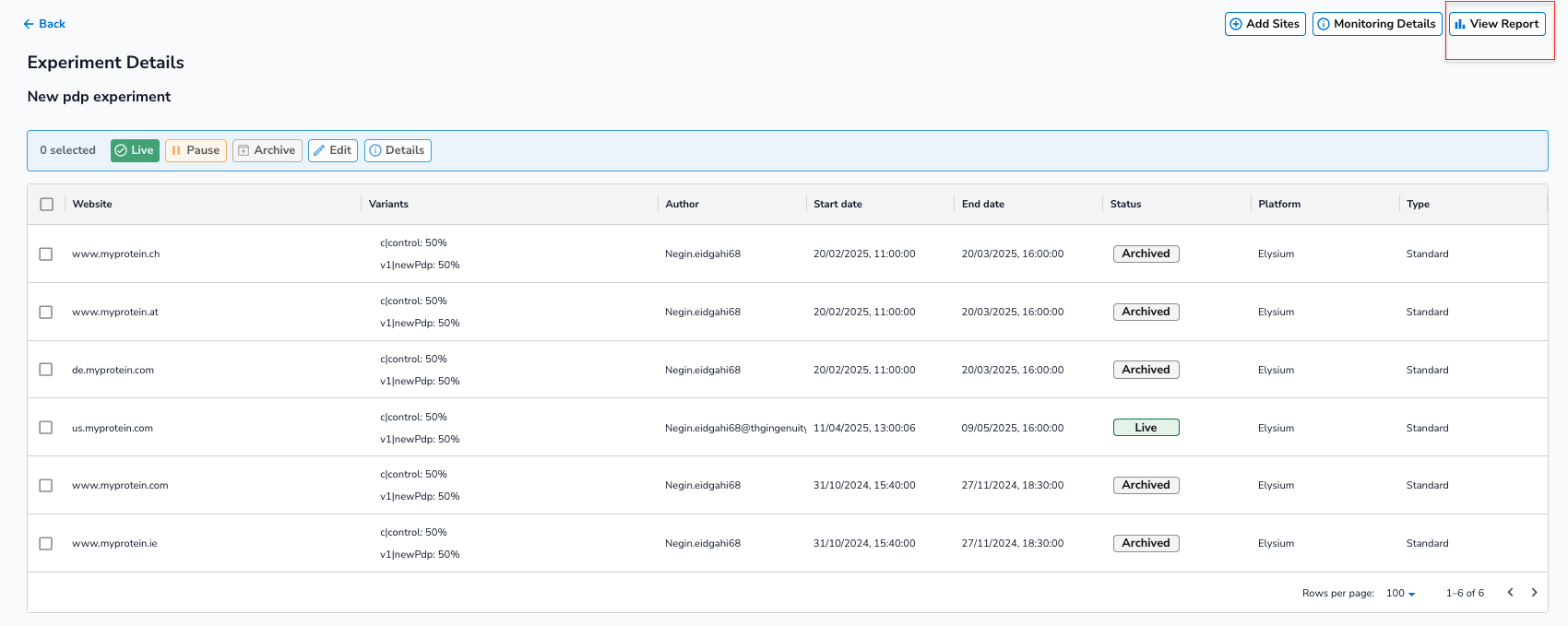Go to the previous page arrow
The width and height of the screenshot is (1568, 626).
coord(1510,593)
